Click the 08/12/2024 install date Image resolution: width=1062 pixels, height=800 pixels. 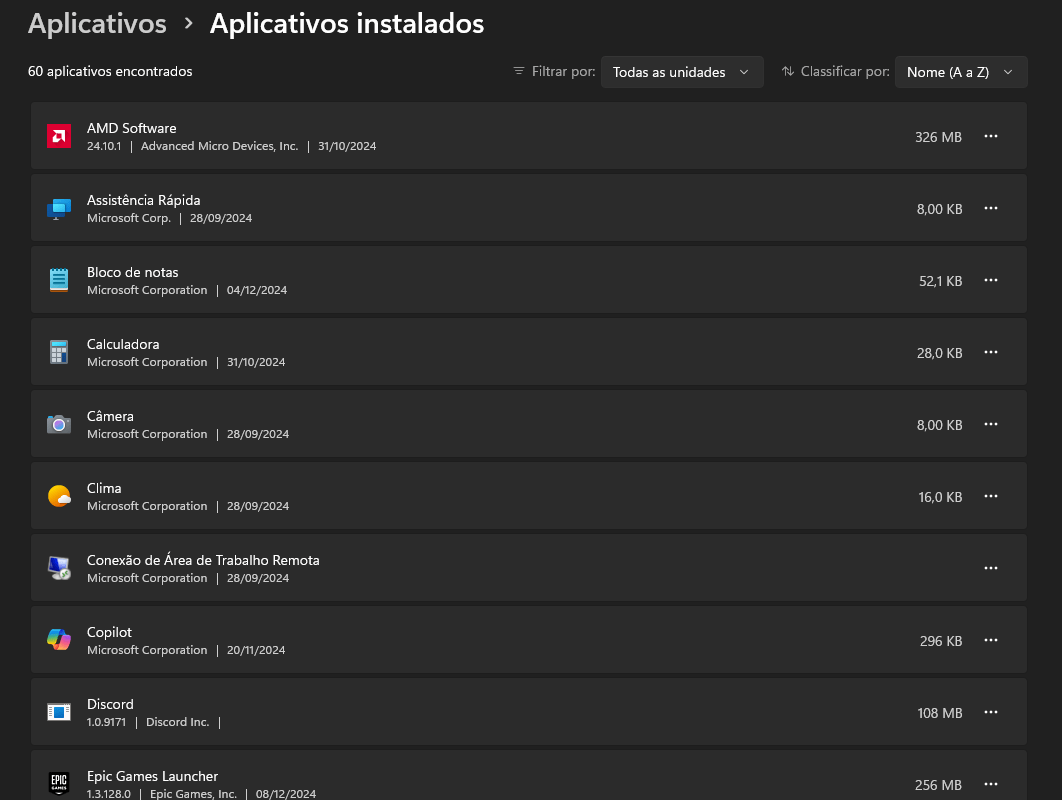[x=286, y=794]
